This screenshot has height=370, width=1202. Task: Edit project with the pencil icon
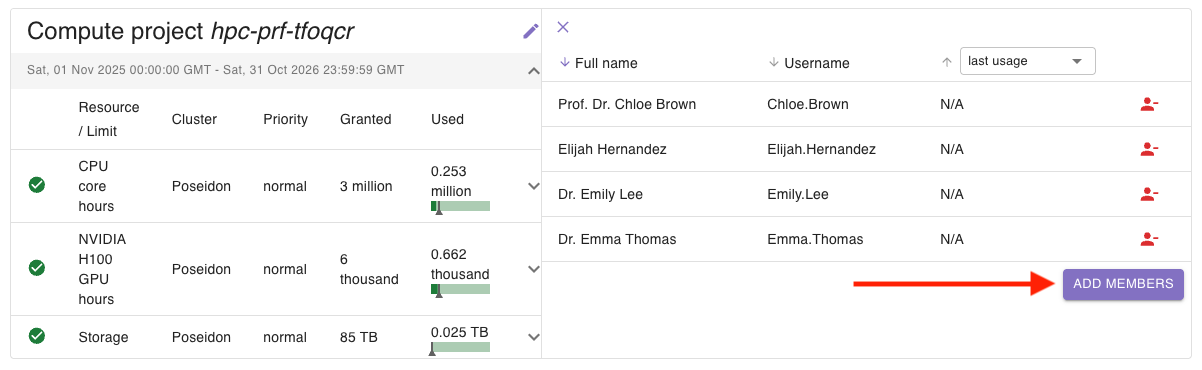[531, 31]
